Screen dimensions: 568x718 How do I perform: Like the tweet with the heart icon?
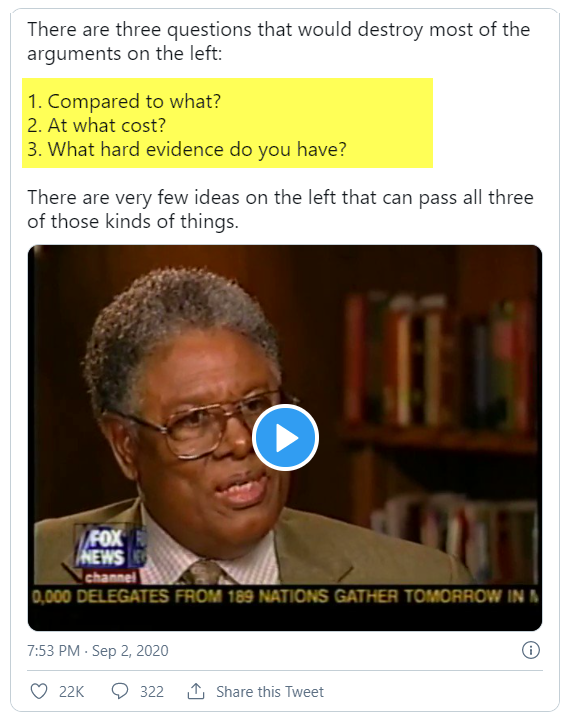(x=39, y=691)
